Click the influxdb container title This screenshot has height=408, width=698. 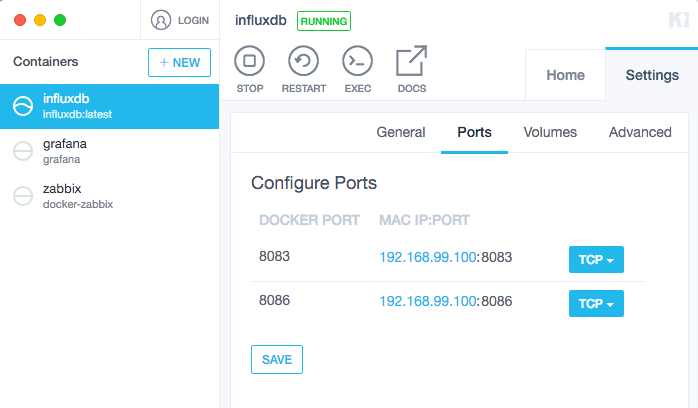point(260,20)
